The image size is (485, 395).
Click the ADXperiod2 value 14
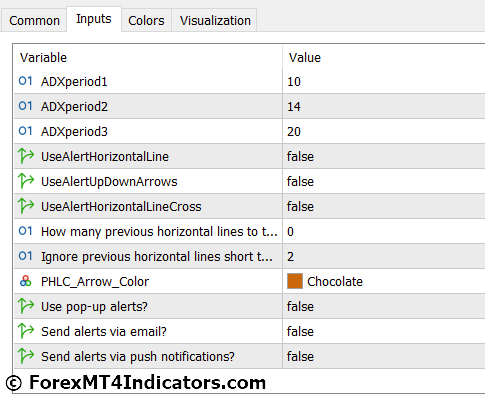point(294,107)
